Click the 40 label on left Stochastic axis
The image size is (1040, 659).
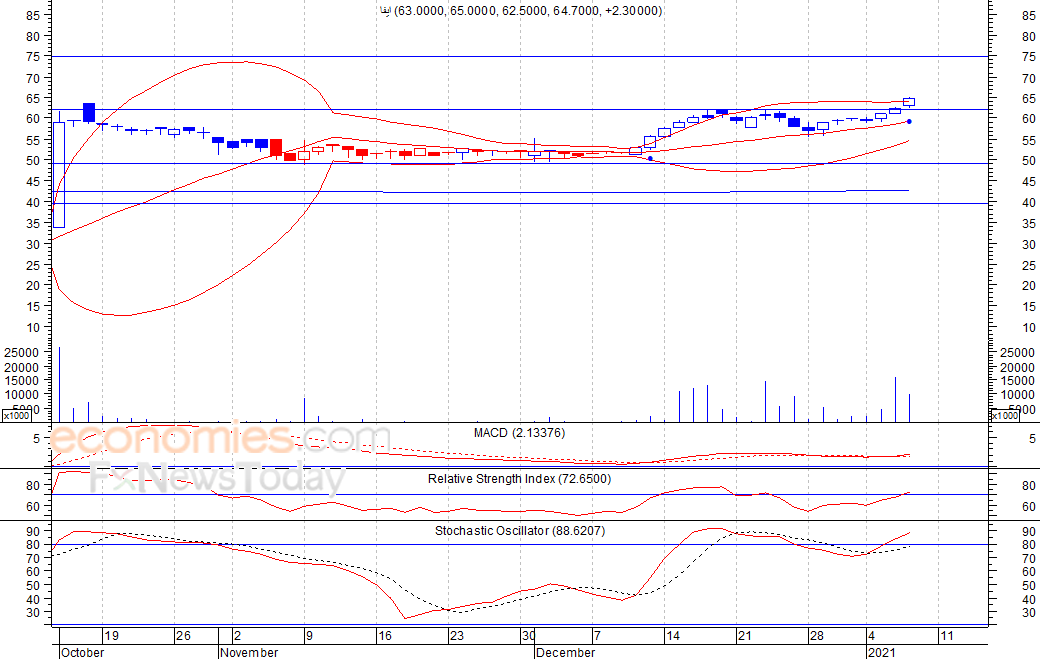coord(32,599)
